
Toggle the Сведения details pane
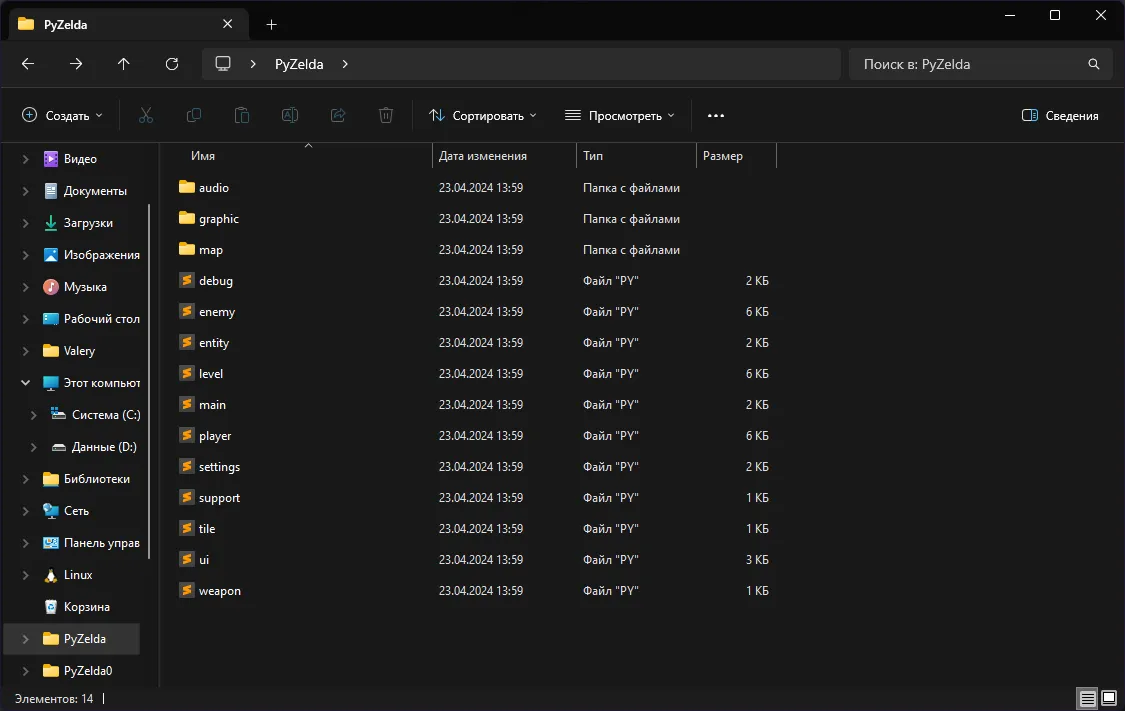1060,116
